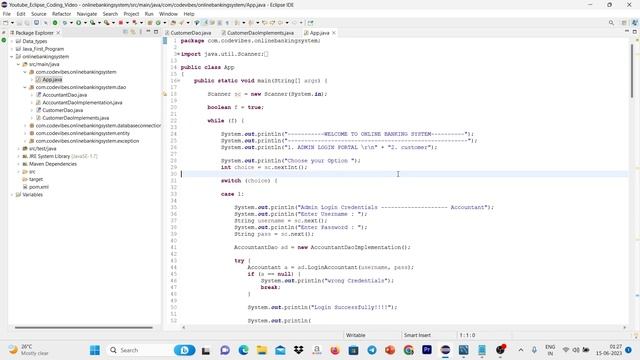Click the 'public class App' code line
This screenshot has height=360, width=640.
[x=207, y=67]
